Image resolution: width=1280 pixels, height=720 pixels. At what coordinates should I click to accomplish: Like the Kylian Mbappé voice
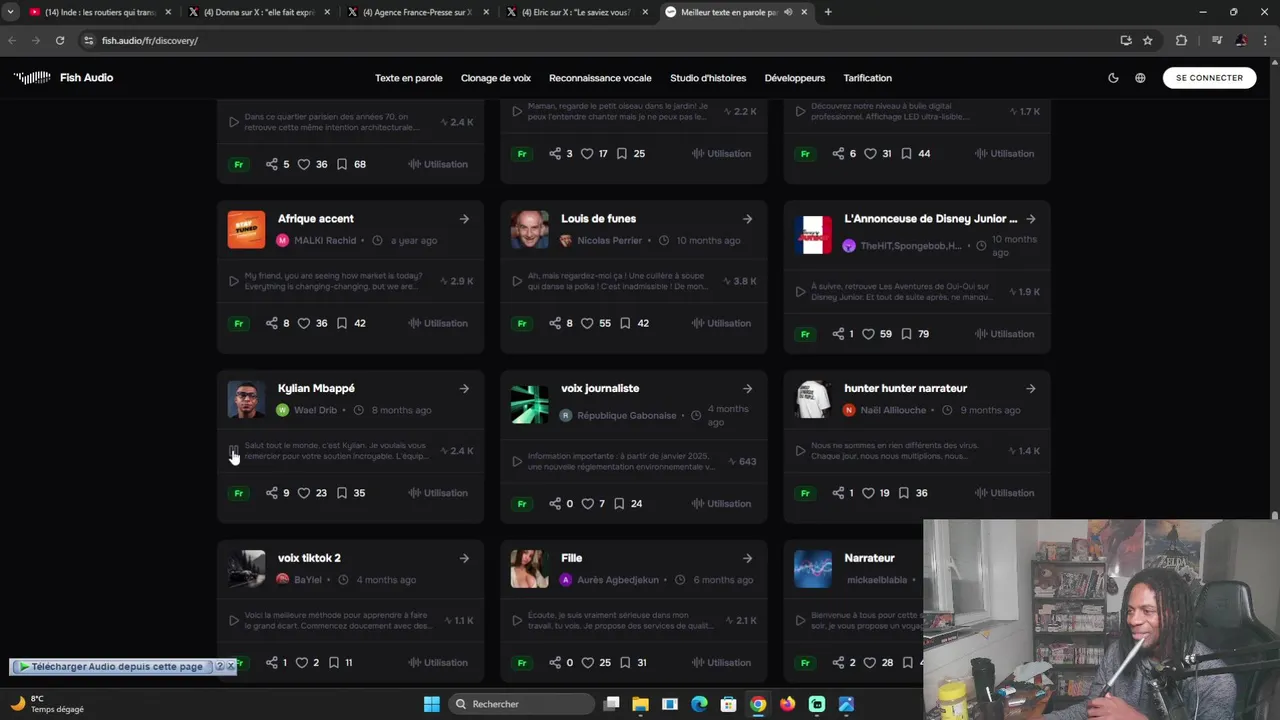(304, 493)
